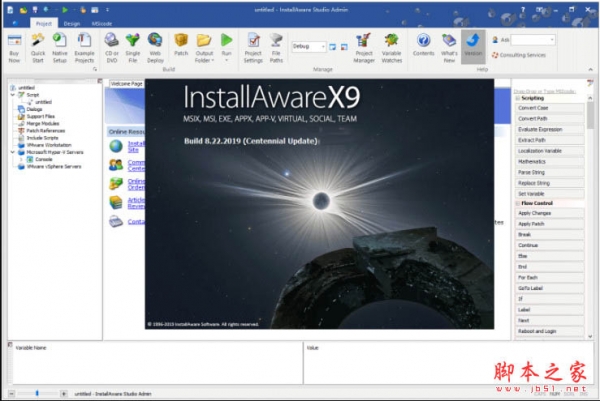The height and width of the screenshot is (401, 600).
Task: Open the Debug configuration dropdown
Action: pyautogui.click(x=323, y=46)
